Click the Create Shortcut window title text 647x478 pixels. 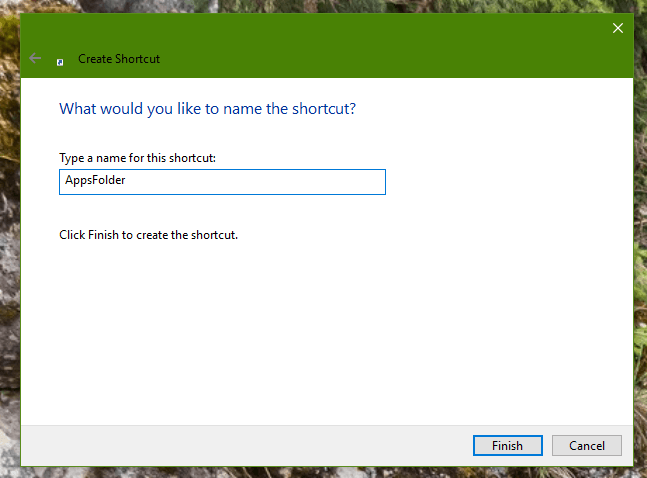(119, 59)
